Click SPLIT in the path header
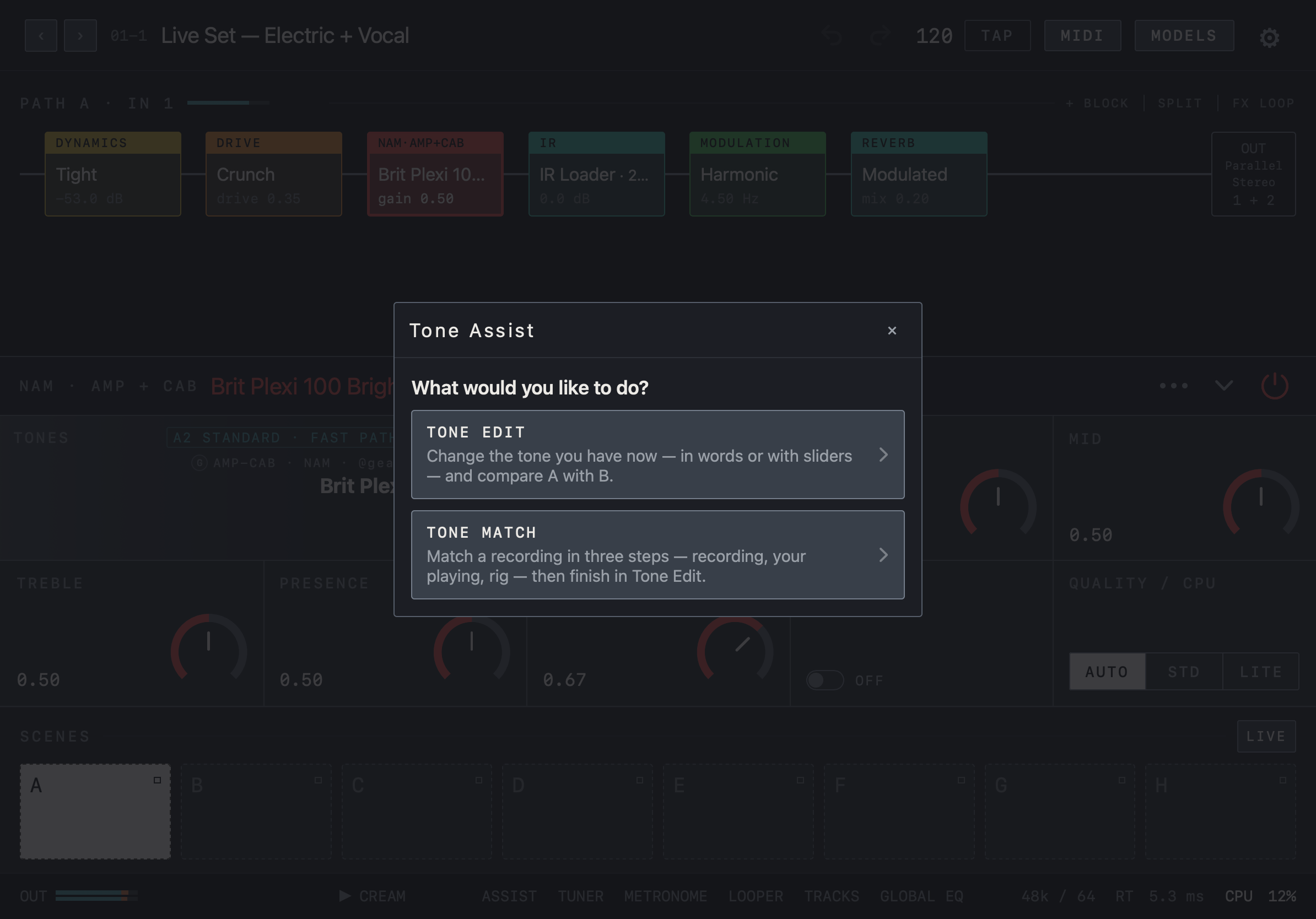 [x=1179, y=103]
